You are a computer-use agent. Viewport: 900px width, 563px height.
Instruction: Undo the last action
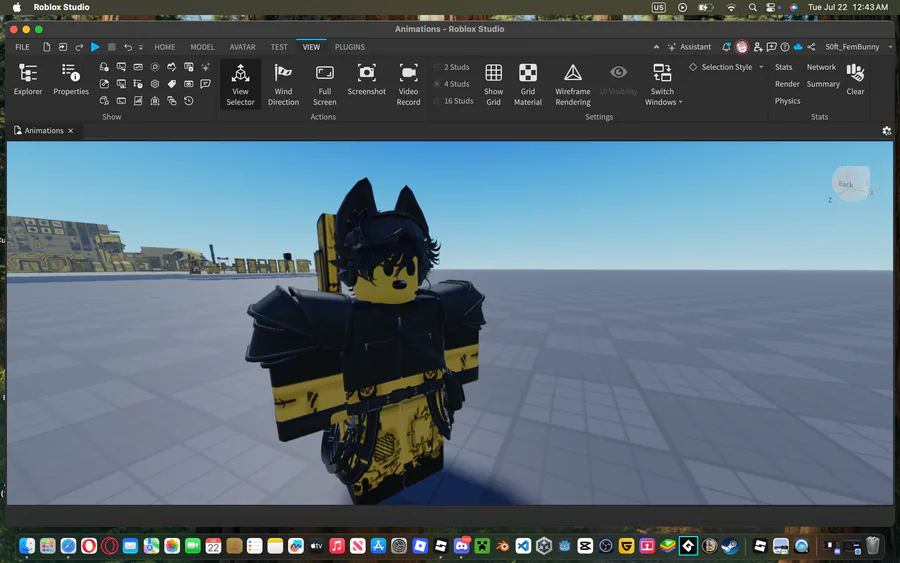(x=128, y=47)
